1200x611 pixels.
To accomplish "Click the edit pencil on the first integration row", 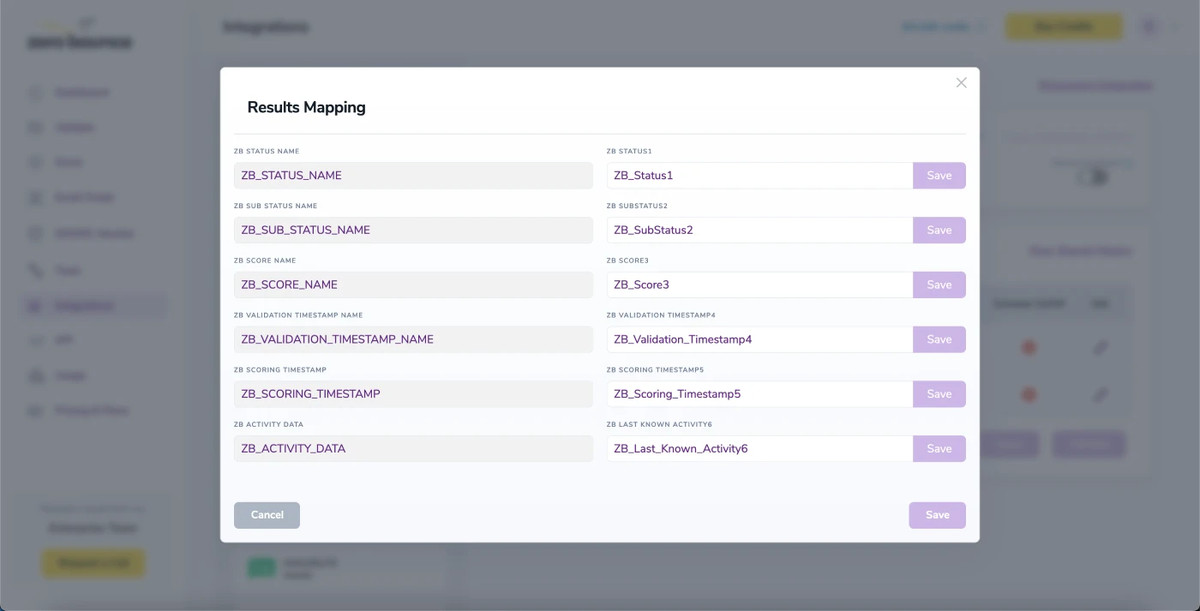I will tap(1101, 348).
